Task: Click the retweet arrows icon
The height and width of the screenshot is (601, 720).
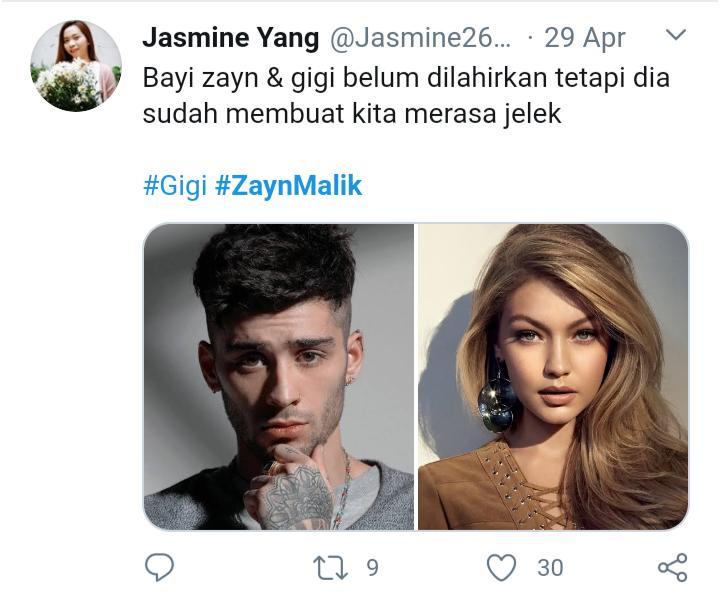Action: [x=330, y=567]
